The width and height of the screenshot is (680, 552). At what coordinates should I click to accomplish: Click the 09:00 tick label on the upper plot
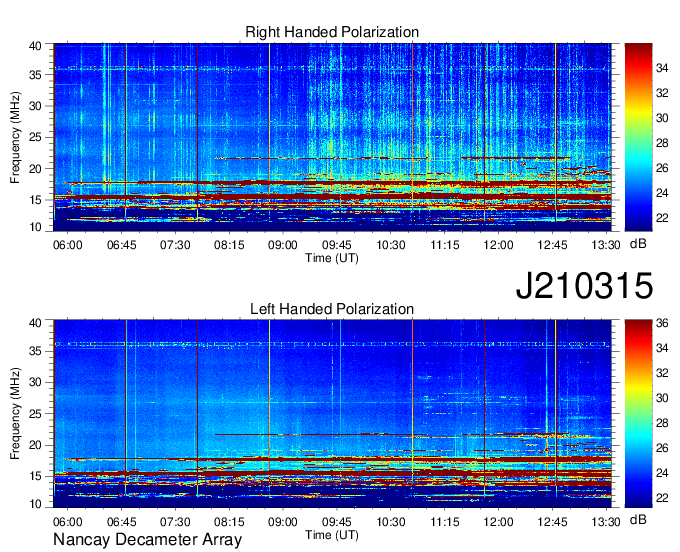(283, 245)
